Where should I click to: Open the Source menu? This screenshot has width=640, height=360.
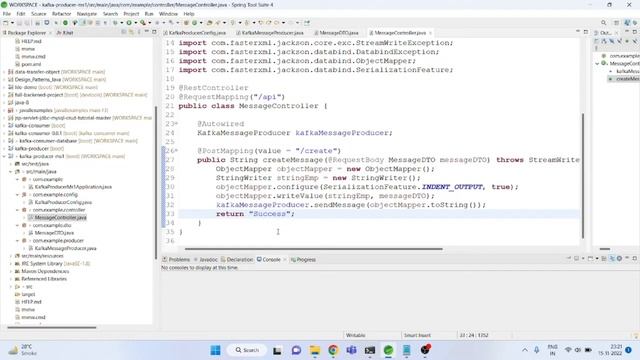(x=39, y=14)
